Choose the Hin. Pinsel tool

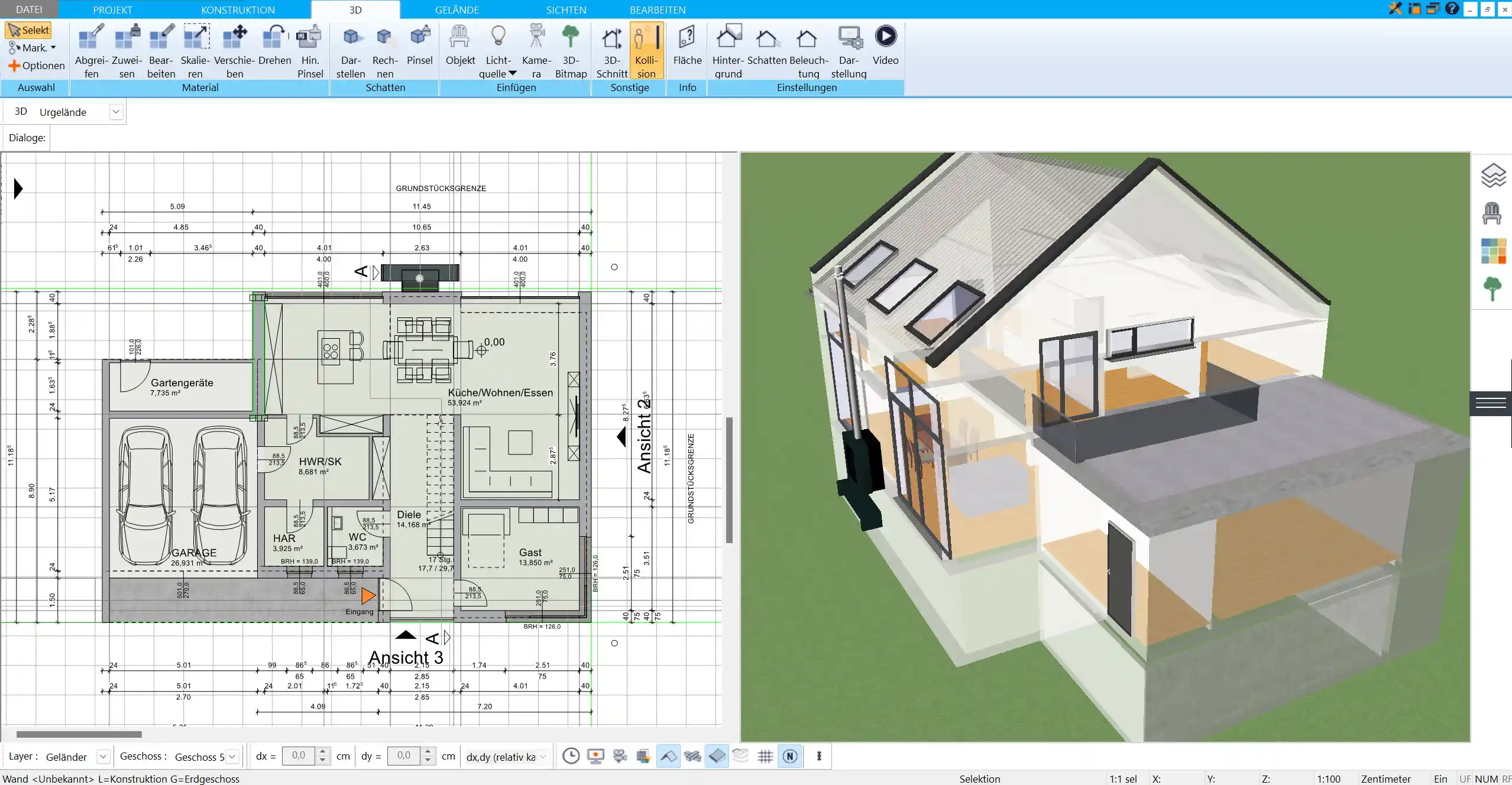(310, 51)
